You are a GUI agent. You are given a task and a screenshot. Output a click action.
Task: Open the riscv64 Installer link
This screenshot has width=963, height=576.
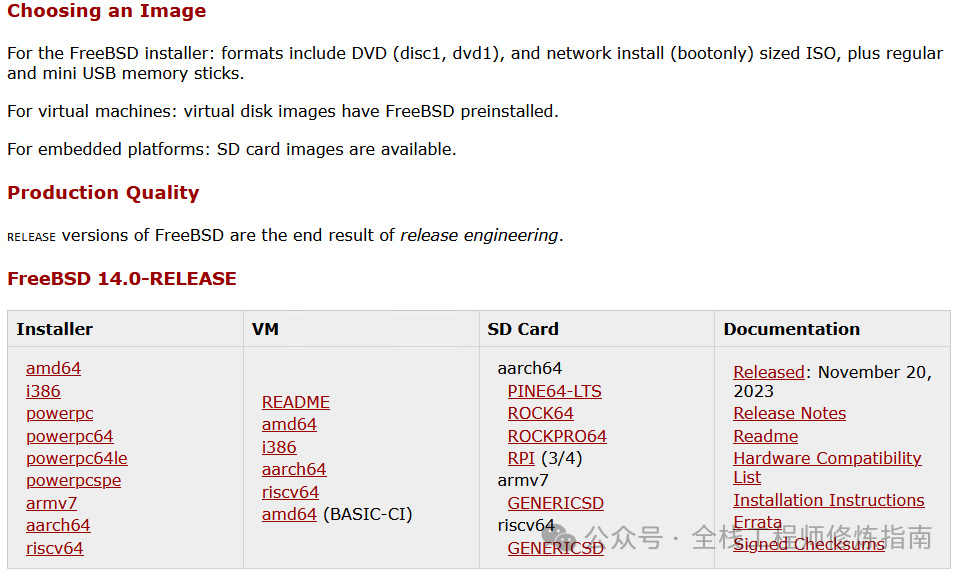click(54, 548)
